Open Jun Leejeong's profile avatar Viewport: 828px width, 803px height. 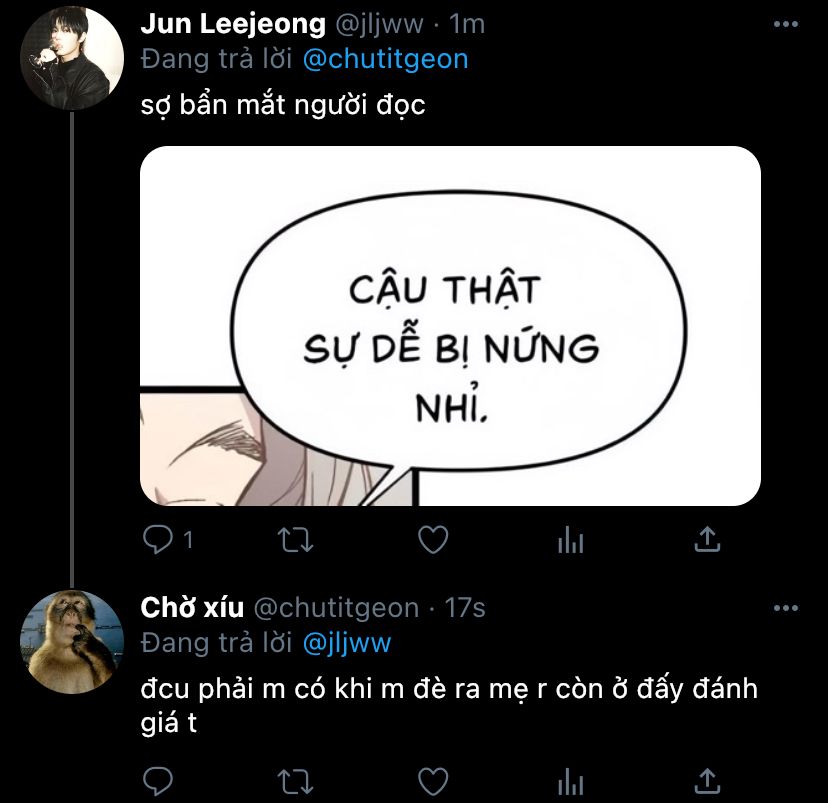click(72, 58)
